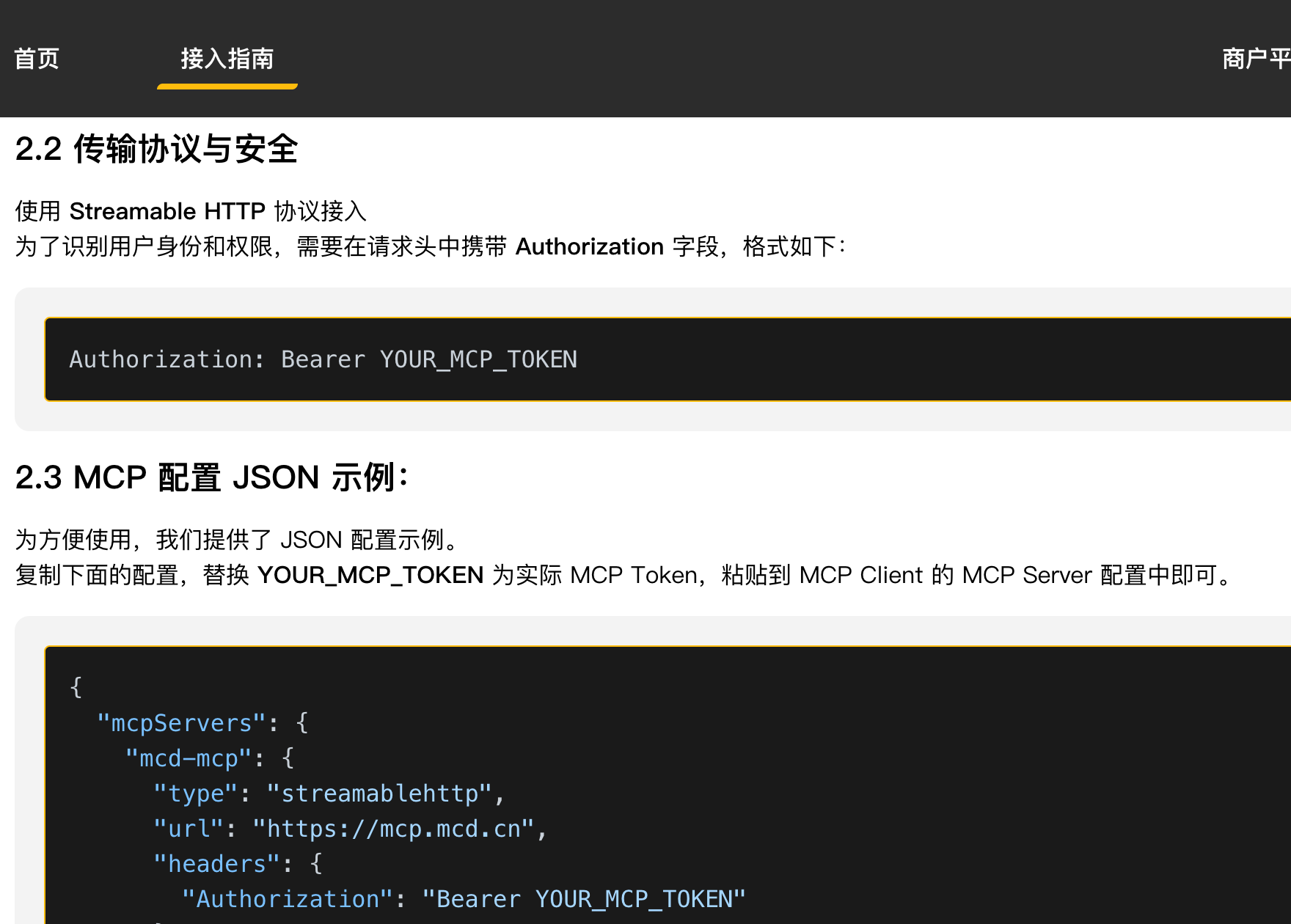Click the "https://mcp.mcd.cn" URL value
Image resolution: width=1291 pixels, height=924 pixels.
tap(393, 829)
